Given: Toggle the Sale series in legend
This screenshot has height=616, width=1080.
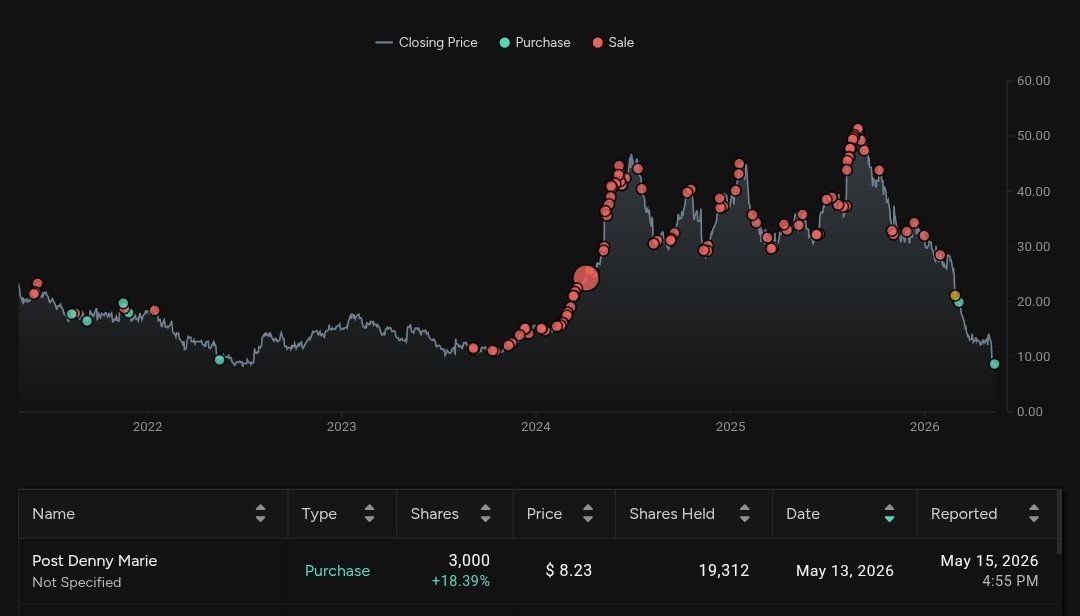Looking at the screenshot, I should [x=613, y=43].
